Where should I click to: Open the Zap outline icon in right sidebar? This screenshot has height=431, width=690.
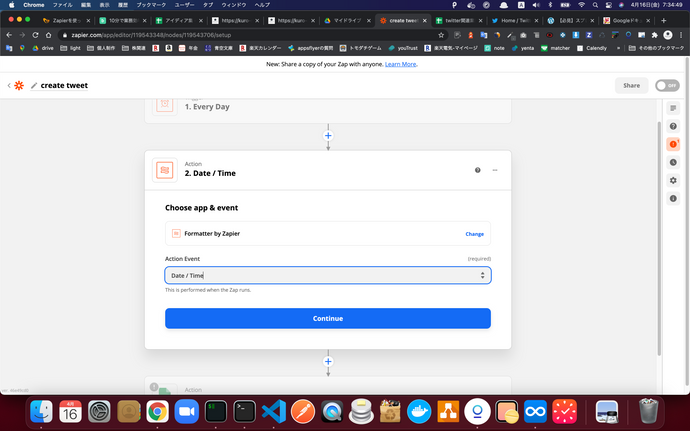[673, 108]
